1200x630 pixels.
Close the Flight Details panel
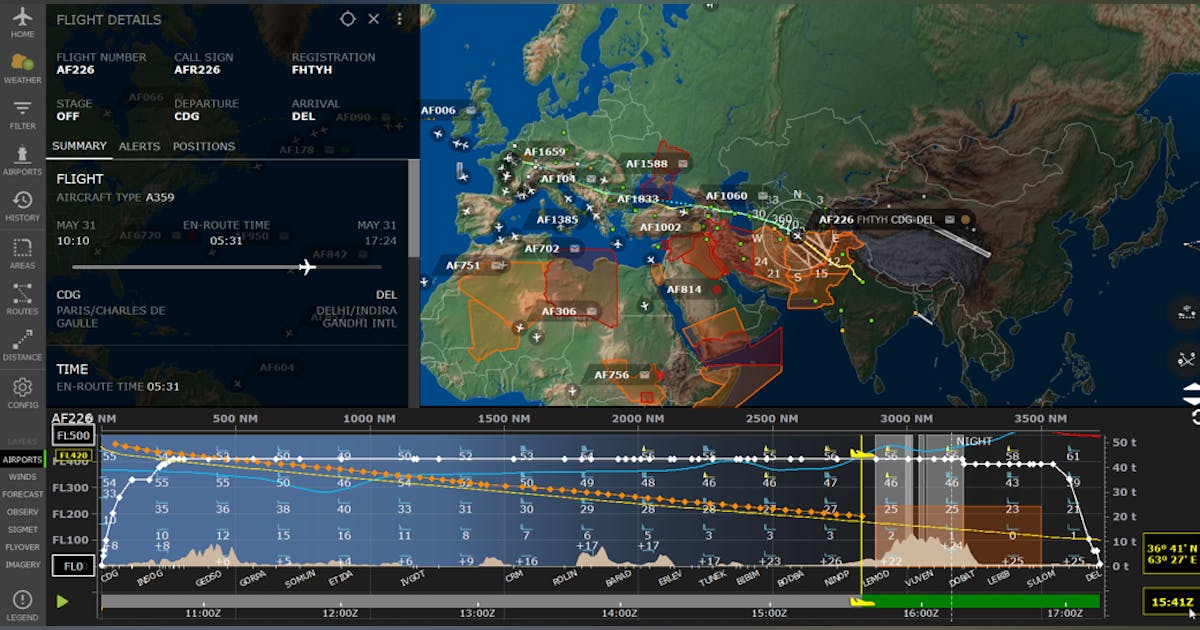click(x=374, y=19)
